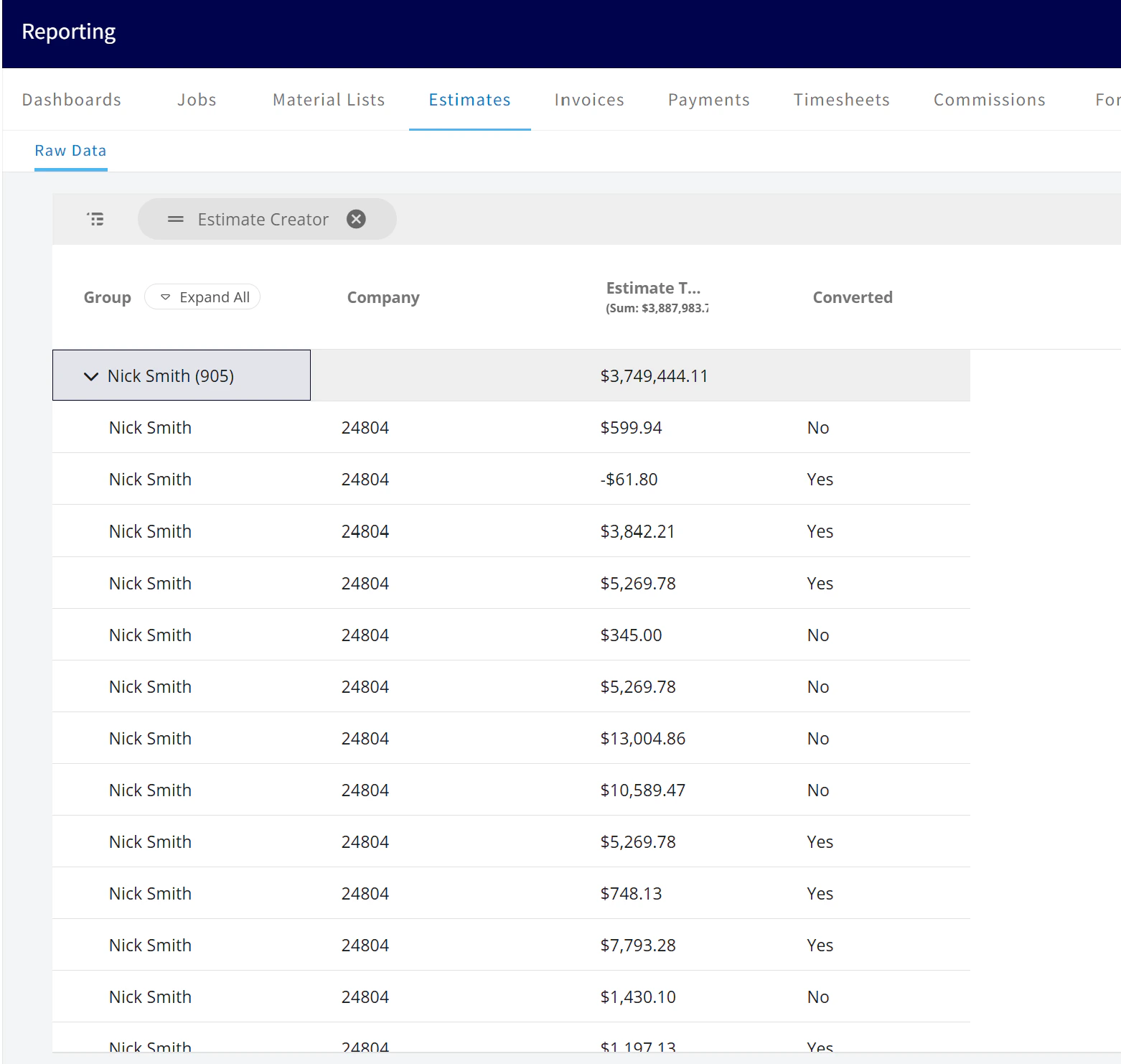Collapse the Nick Smith (905) group
This screenshot has height=1064, width=1121.
click(x=91, y=376)
